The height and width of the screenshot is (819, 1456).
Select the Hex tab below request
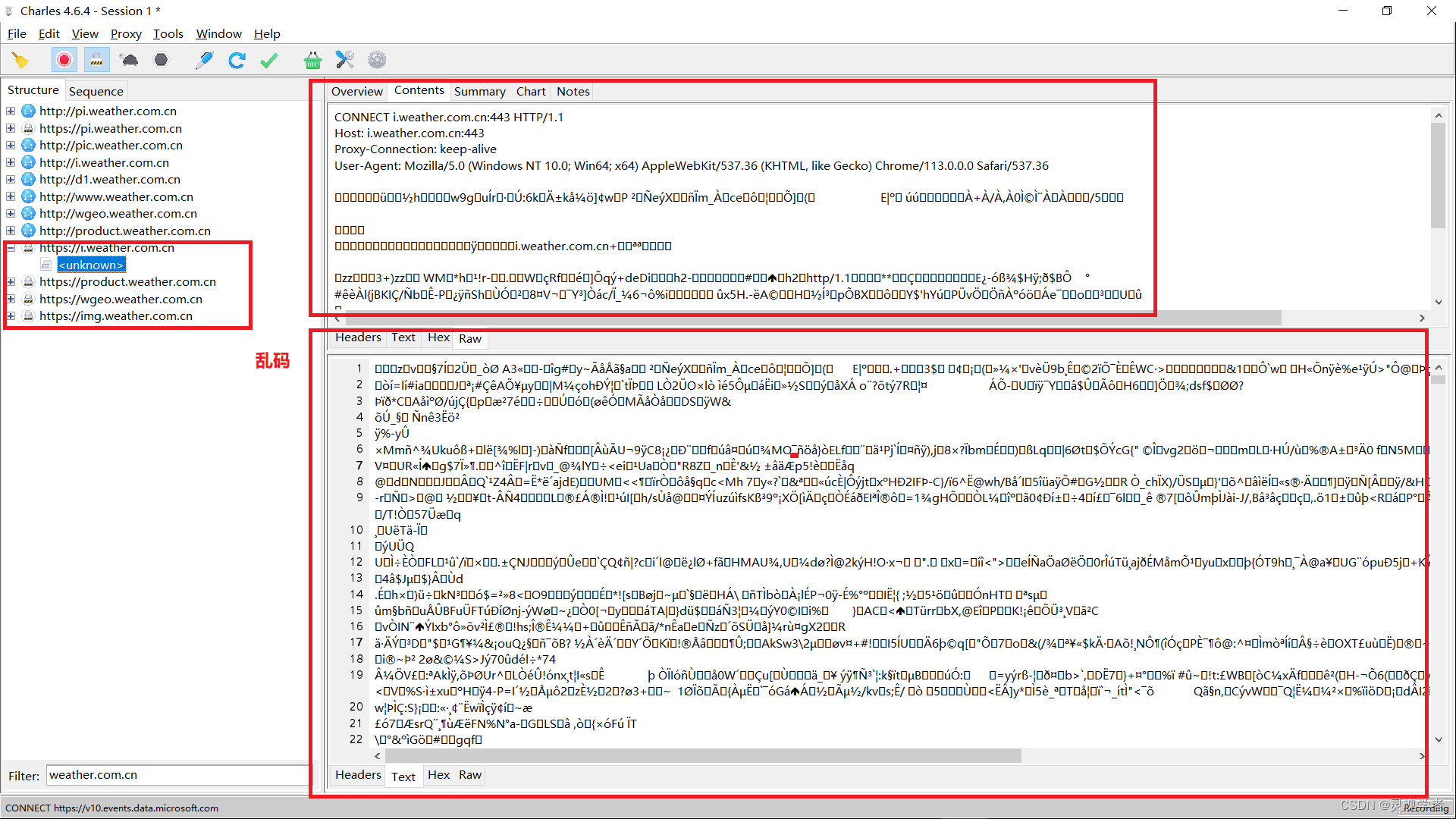[438, 337]
